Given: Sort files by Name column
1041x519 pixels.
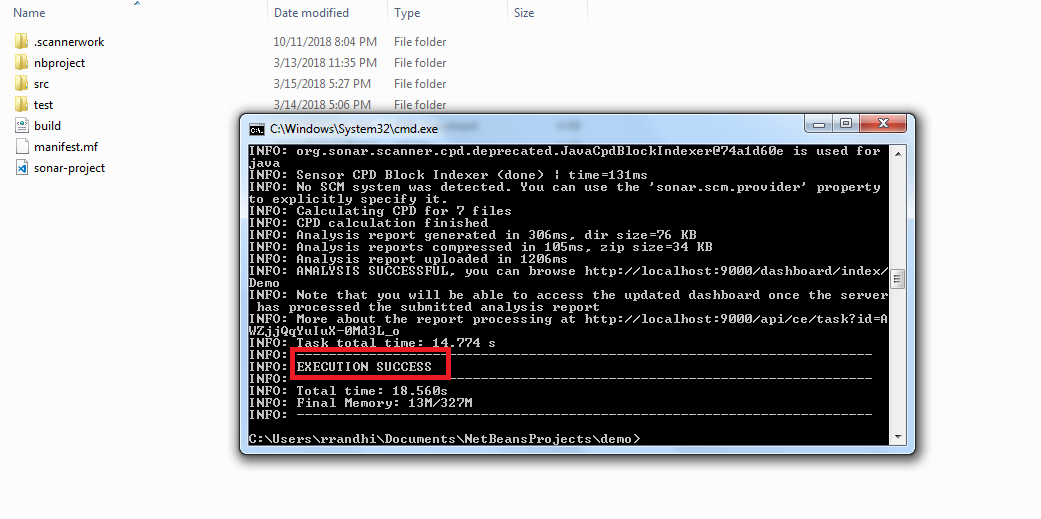Looking at the screenshot, I should point(29,13).
